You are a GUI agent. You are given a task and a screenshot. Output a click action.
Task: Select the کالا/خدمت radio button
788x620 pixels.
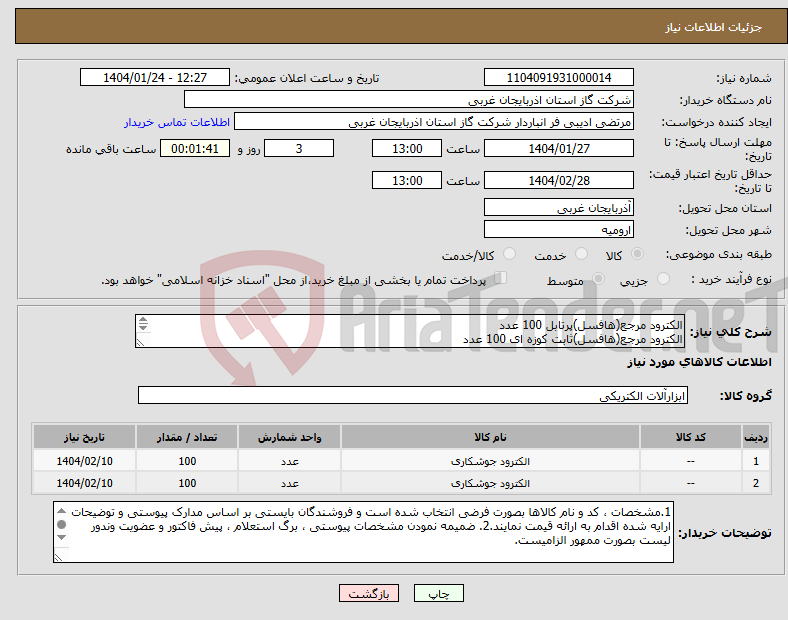pos(510,254)
